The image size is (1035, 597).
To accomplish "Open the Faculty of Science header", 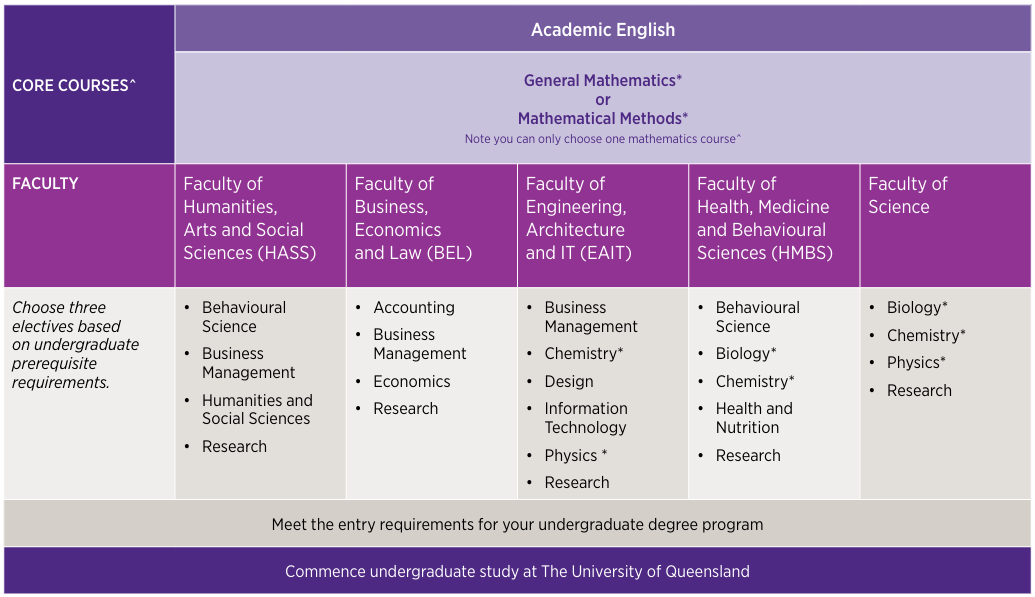I will [x=945, y=225].
